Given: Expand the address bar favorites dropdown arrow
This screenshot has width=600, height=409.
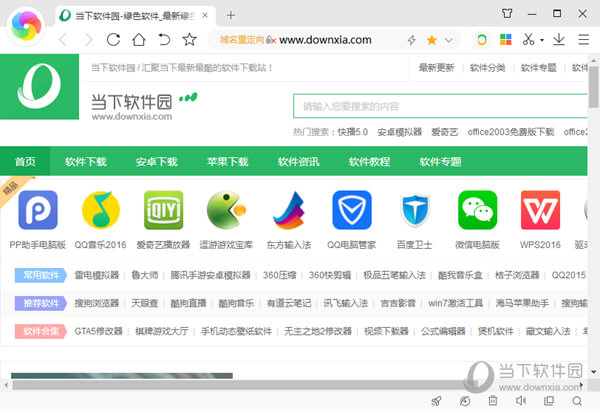Looking at the screenshot, I should 447,40.
